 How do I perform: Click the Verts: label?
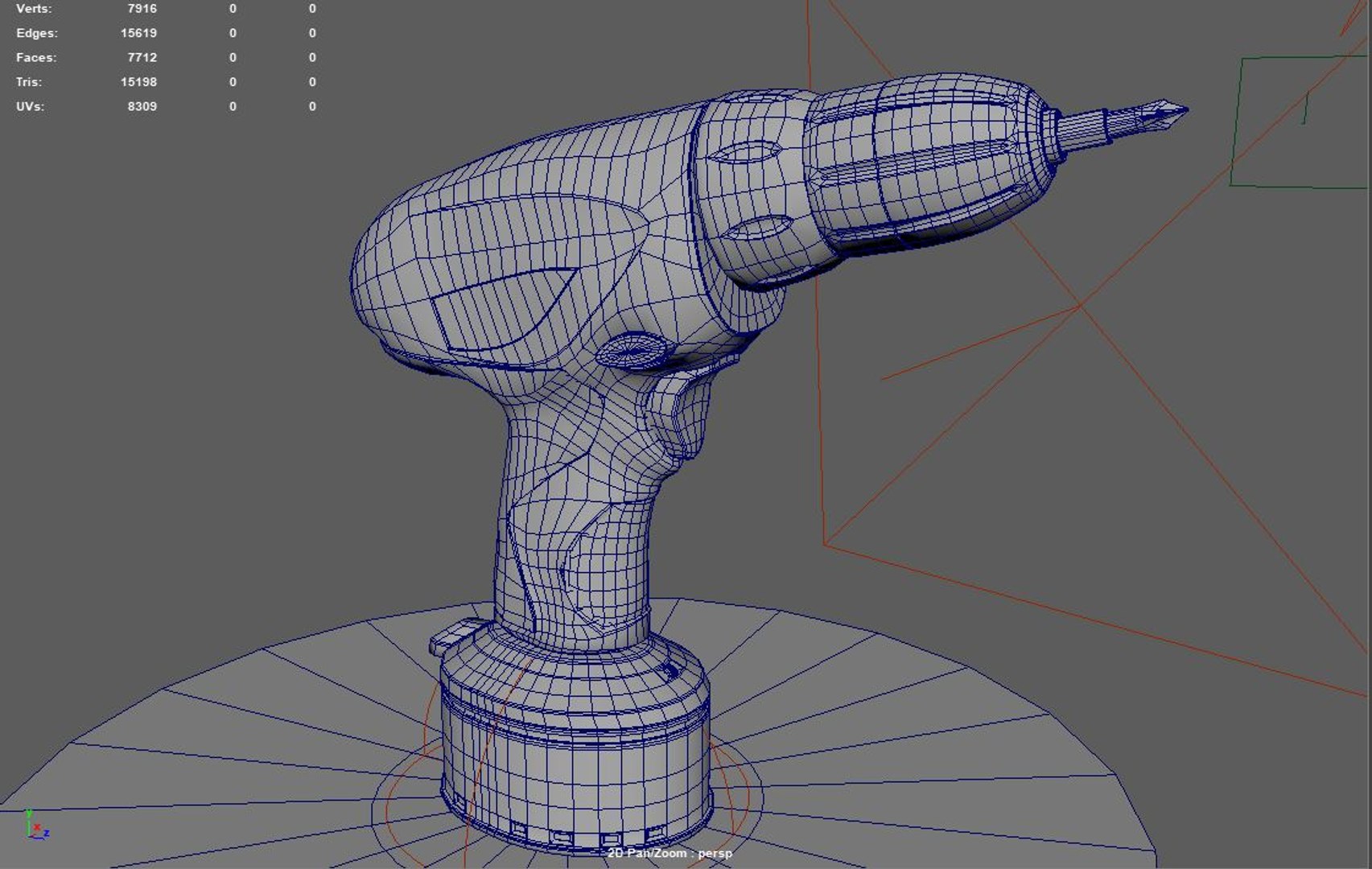click(x=34, y=8)
